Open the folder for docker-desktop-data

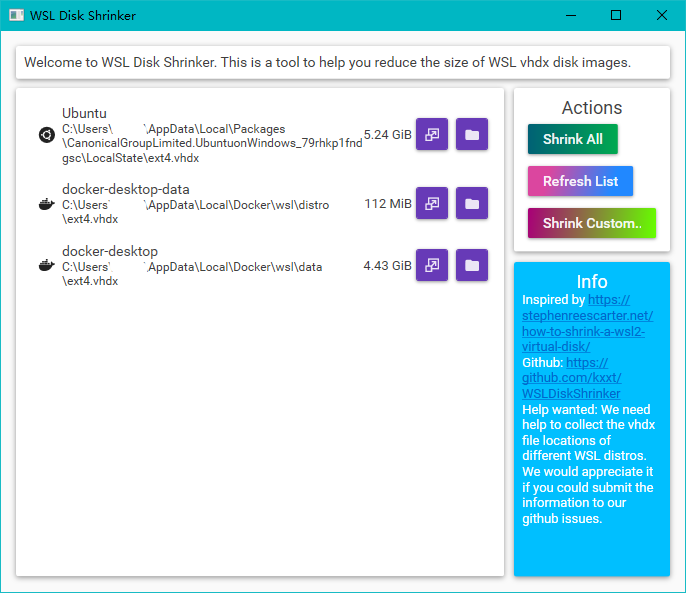[472, 203]
